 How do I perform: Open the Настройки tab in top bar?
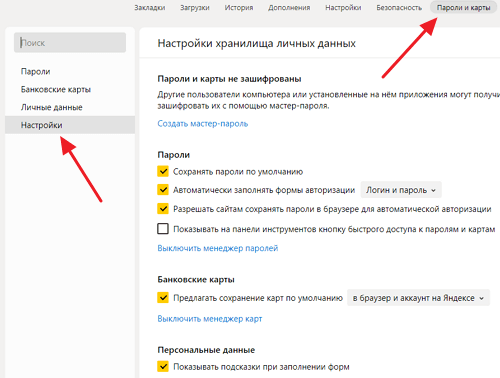pyautogui.click(x=343, y=7)
